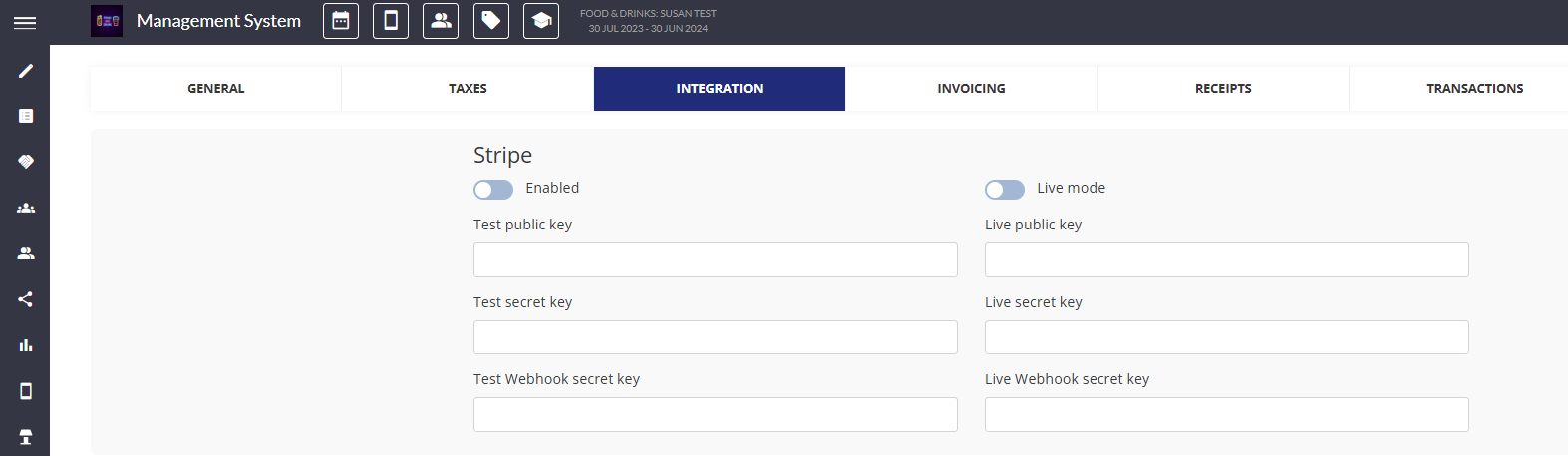The height and width of the screenshot is (456, 1568).
Task: Open the hamburger menu
Action: point(25,22)
